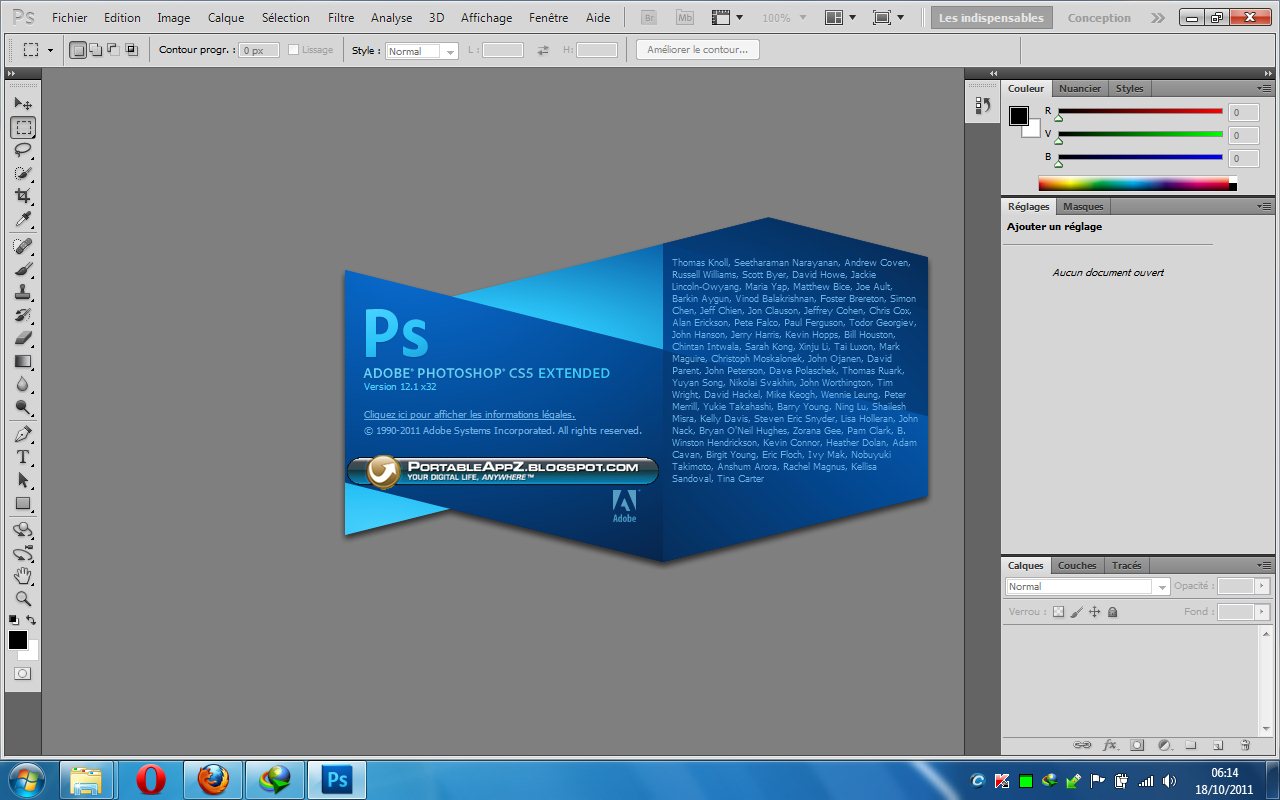Reset to default foreground and background colors

[14, 620]
